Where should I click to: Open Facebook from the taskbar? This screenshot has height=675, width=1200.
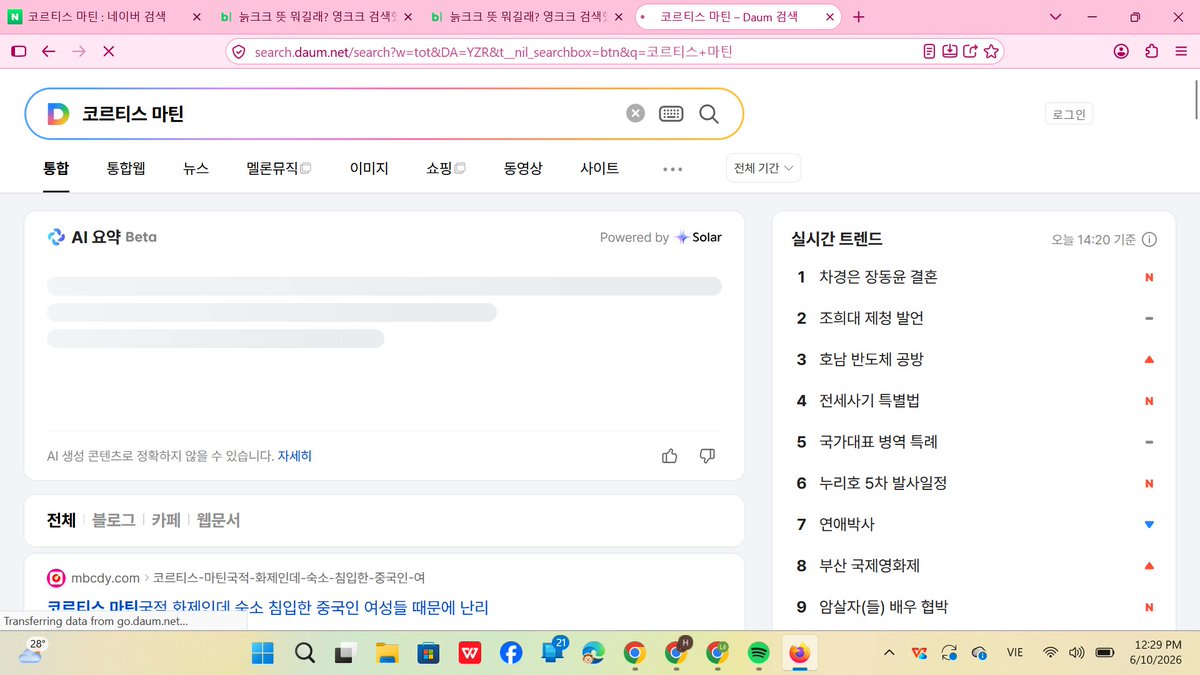point(511,654)
